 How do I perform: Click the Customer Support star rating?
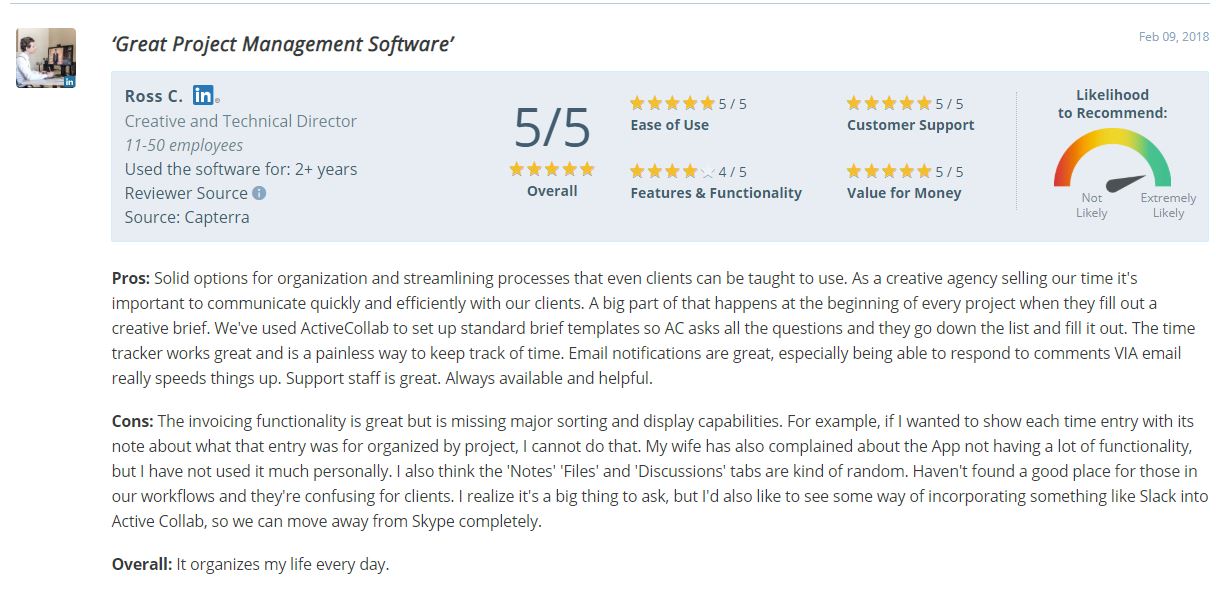888,103
